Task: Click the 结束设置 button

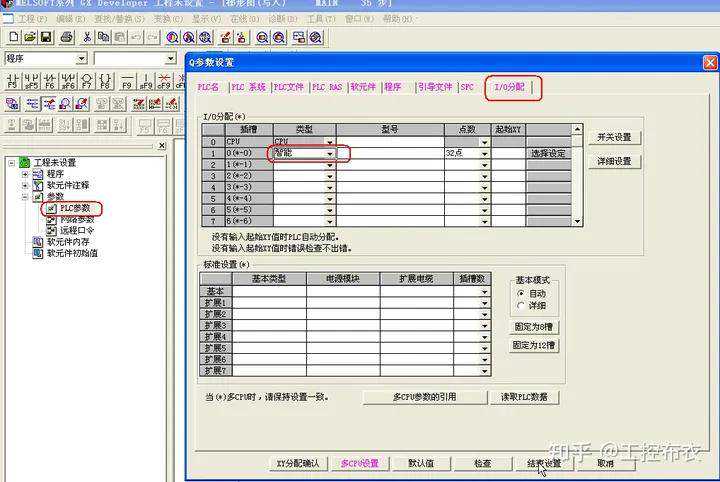Action: [544, 464]
